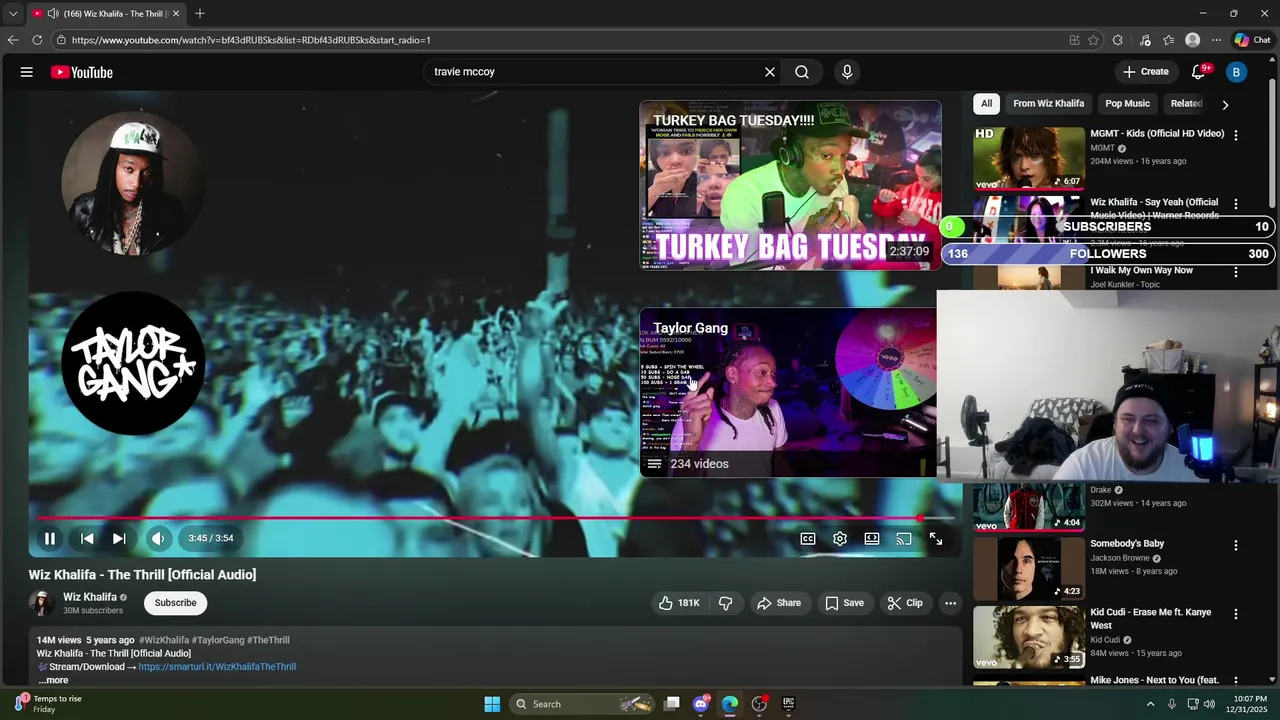Skip to the previous video
Image resolution: width=1280 pixels, height=720 pixels.
[x=87, y=538]
